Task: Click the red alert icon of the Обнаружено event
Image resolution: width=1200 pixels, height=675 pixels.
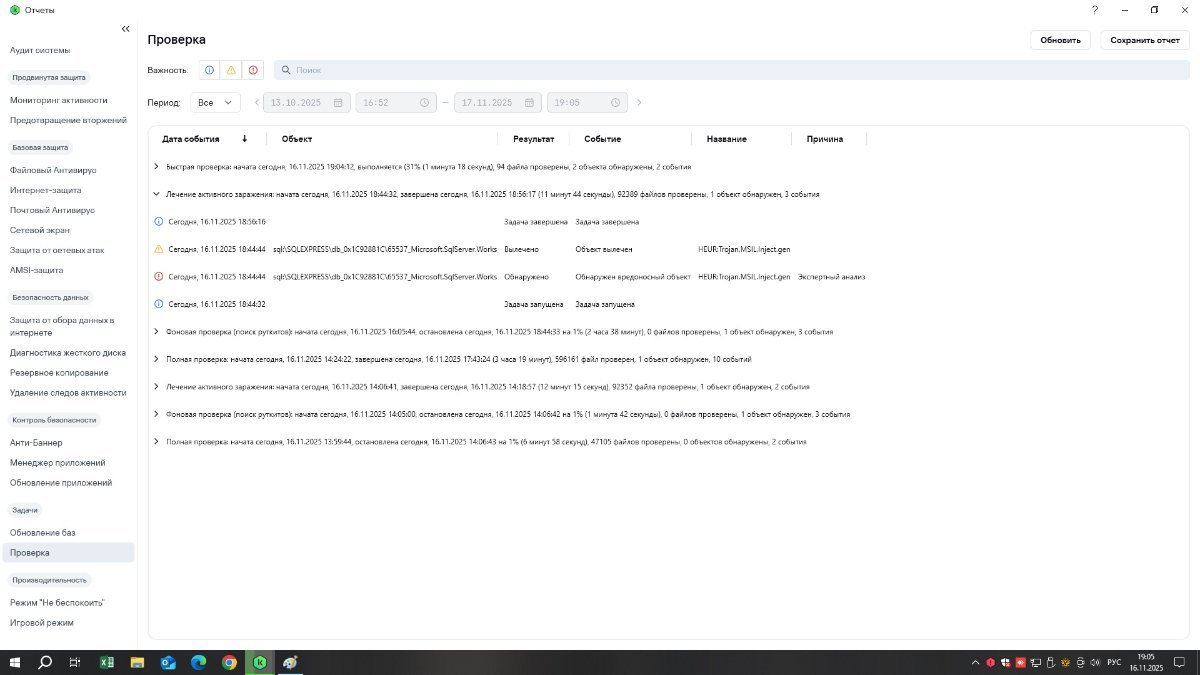Action: tap(158, 276)
